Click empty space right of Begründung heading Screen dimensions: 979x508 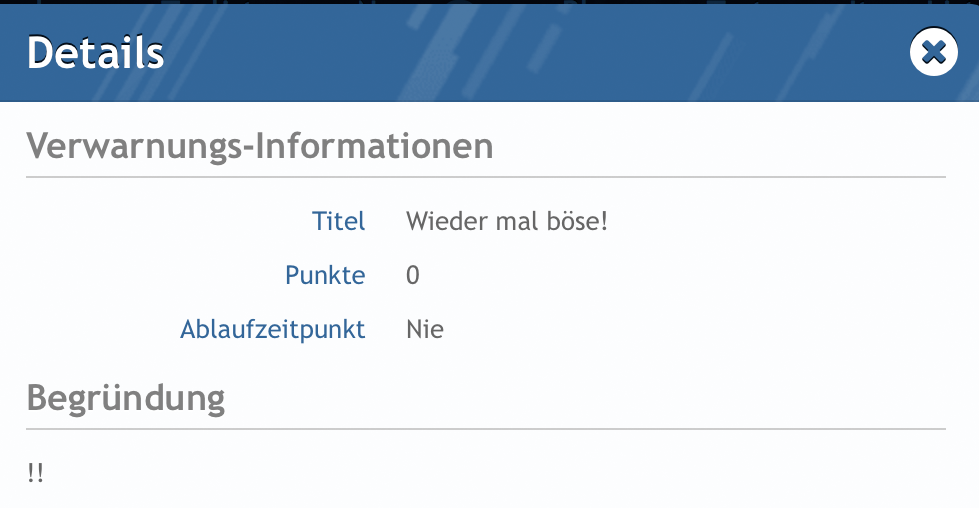(x=586, y=398)
